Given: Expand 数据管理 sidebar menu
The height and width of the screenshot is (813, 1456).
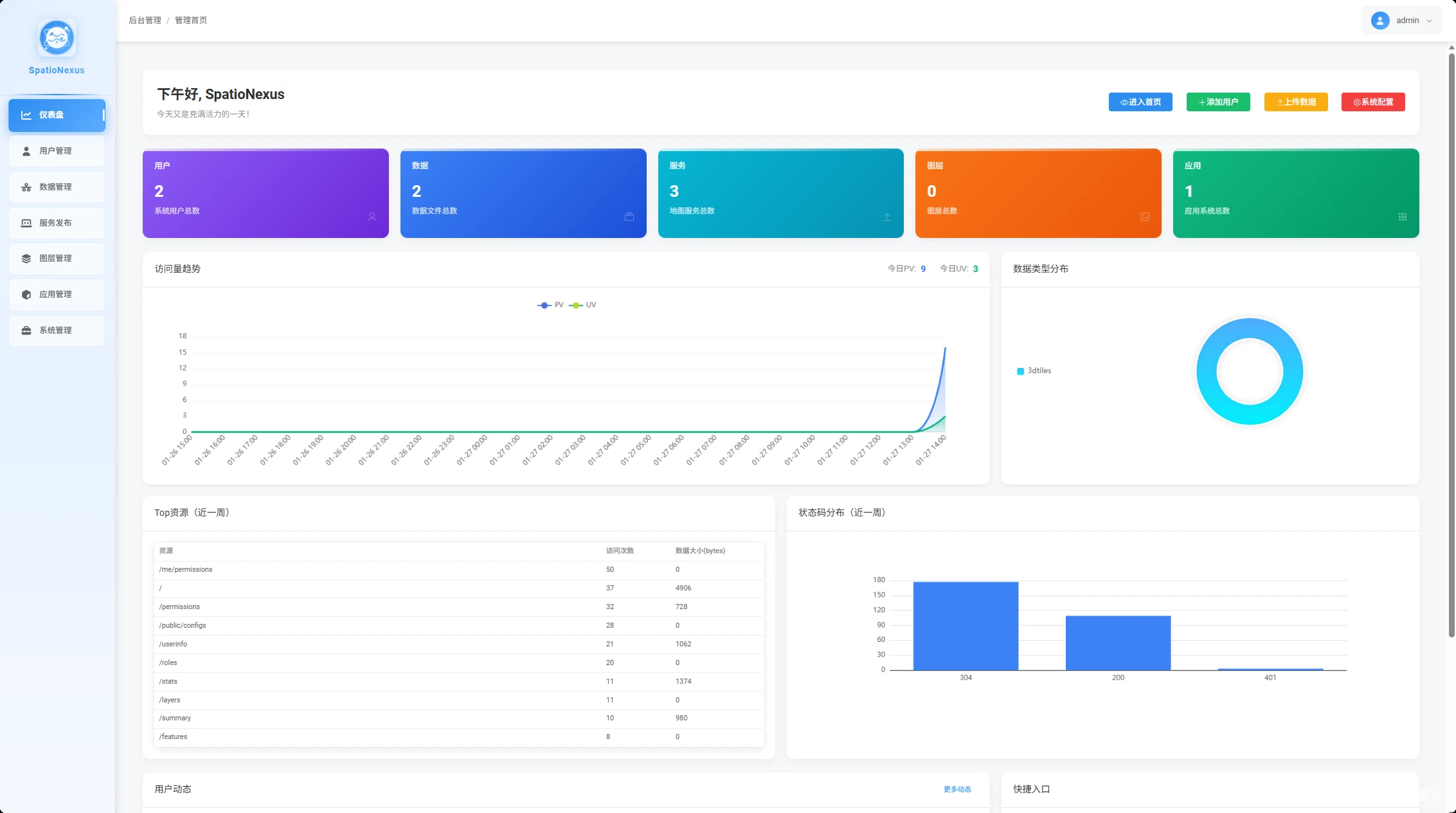Looking at the screenshot, I should [57, 187].
